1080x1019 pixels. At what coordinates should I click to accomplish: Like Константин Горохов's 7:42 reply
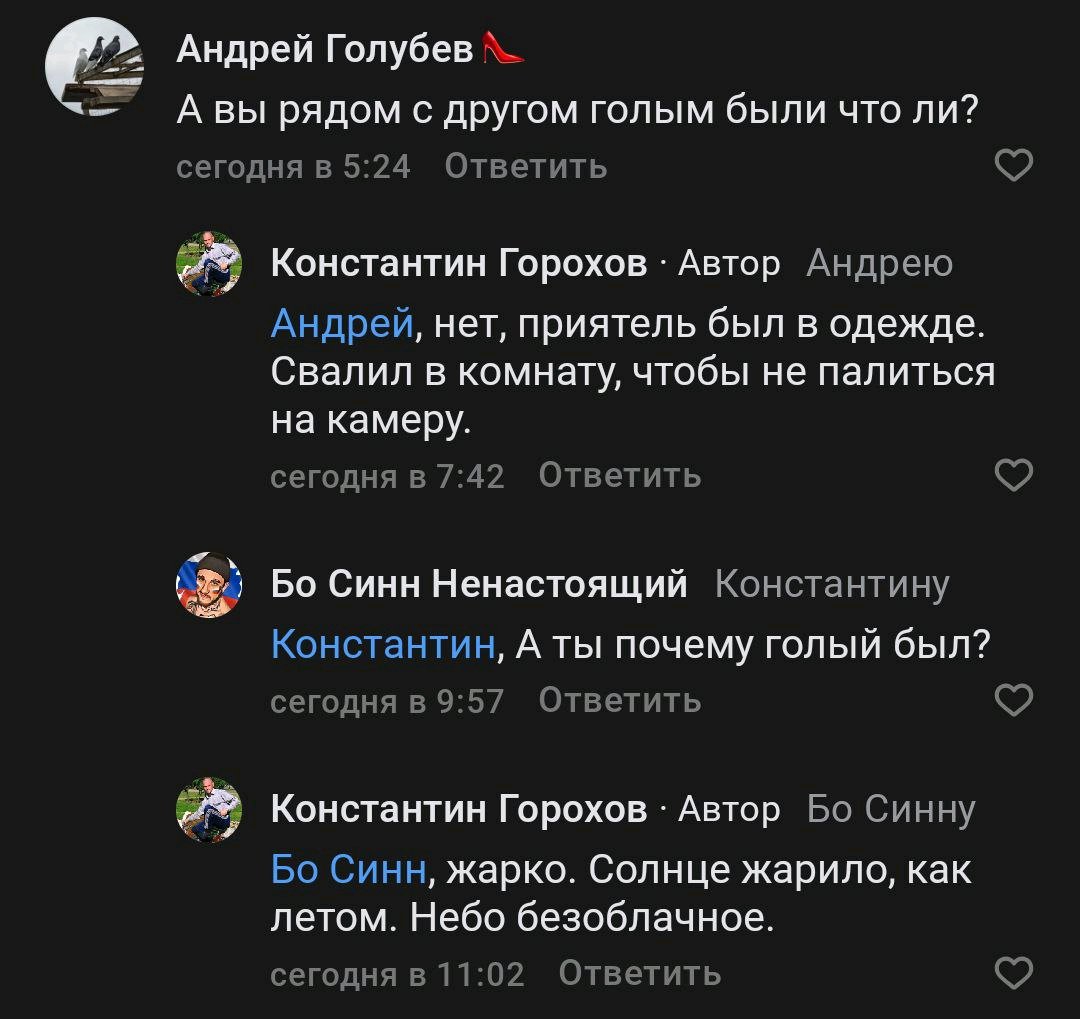(1014, 475)
